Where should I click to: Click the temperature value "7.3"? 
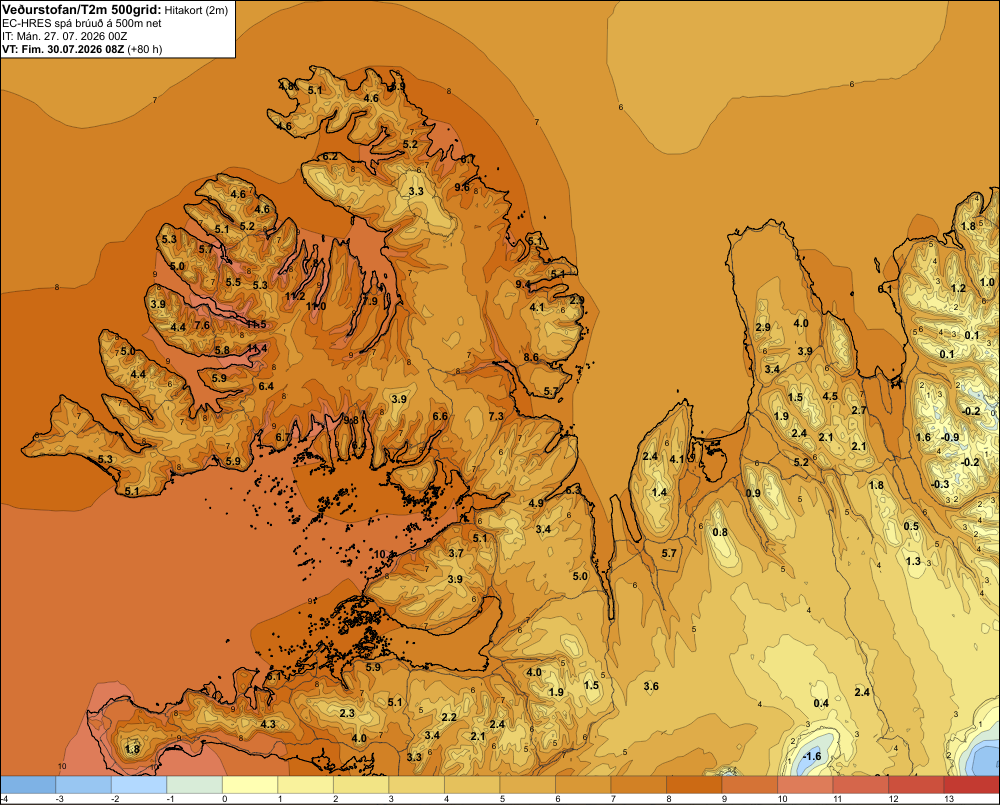click(x=496, y=416)
